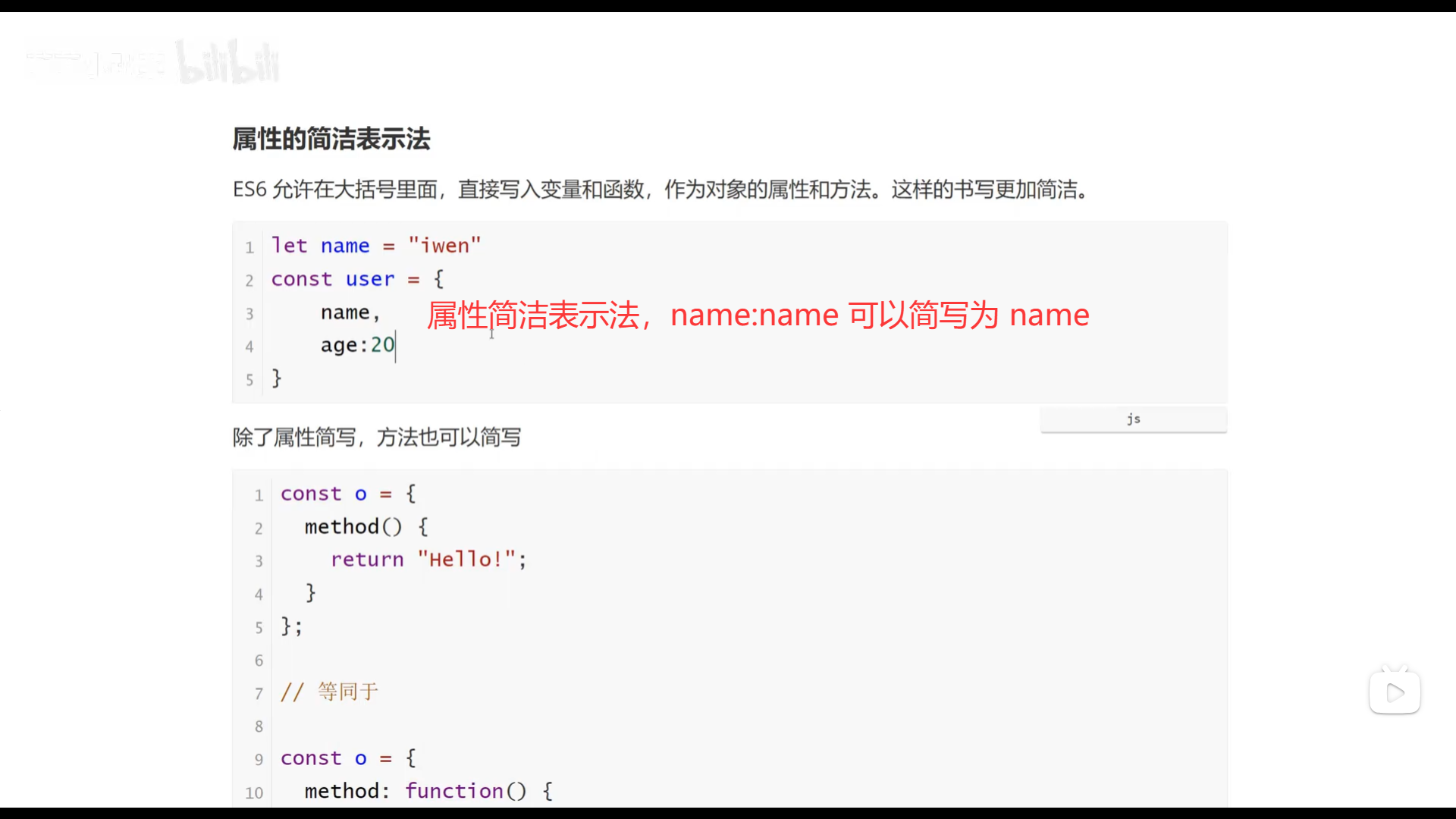Click the faint bilibili logo watermark
This screenshot has height=819, width=1456.
coord(227,62)
